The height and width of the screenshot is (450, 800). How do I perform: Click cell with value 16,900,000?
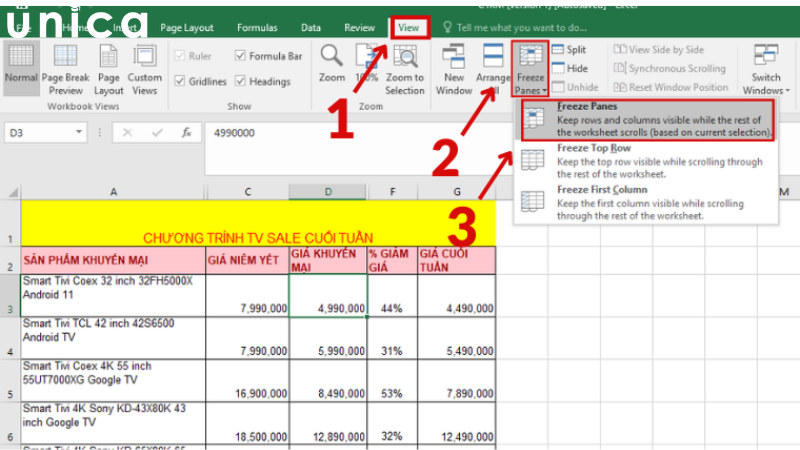(x=247, y=381)
